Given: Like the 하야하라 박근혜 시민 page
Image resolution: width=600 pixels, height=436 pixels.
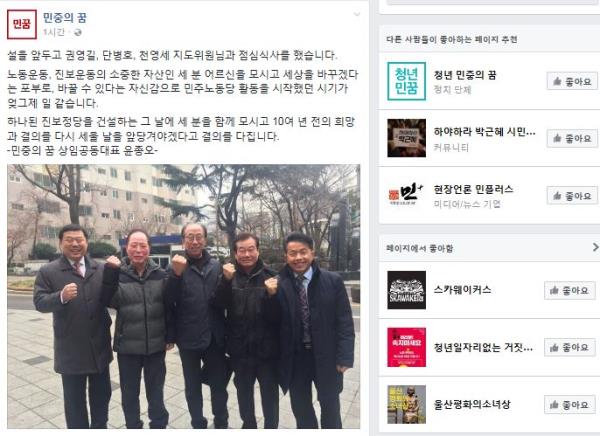Looking at the screenshot, I should point(572,138).
